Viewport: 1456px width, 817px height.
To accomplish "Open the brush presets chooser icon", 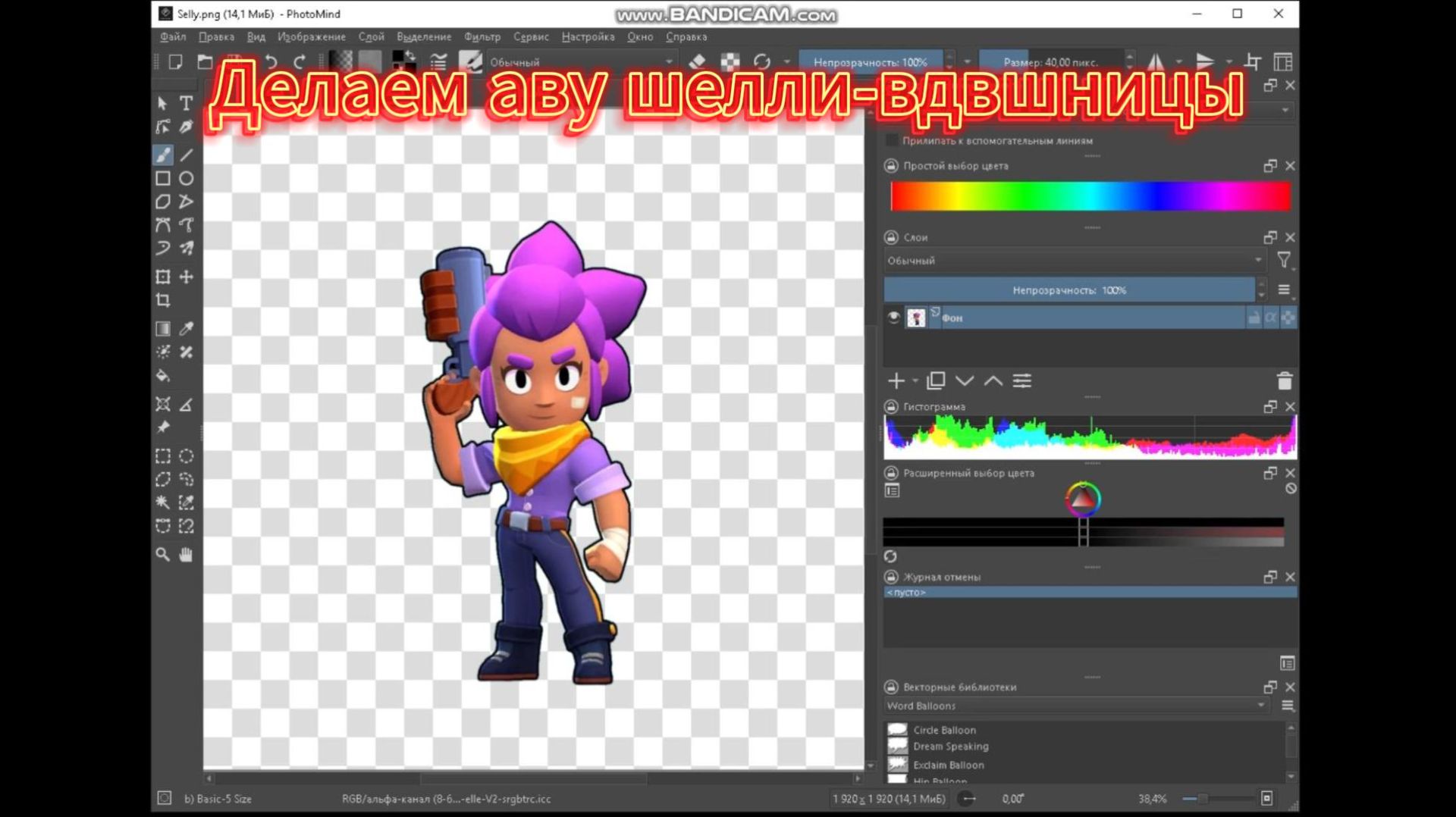I will pos(470,62).
